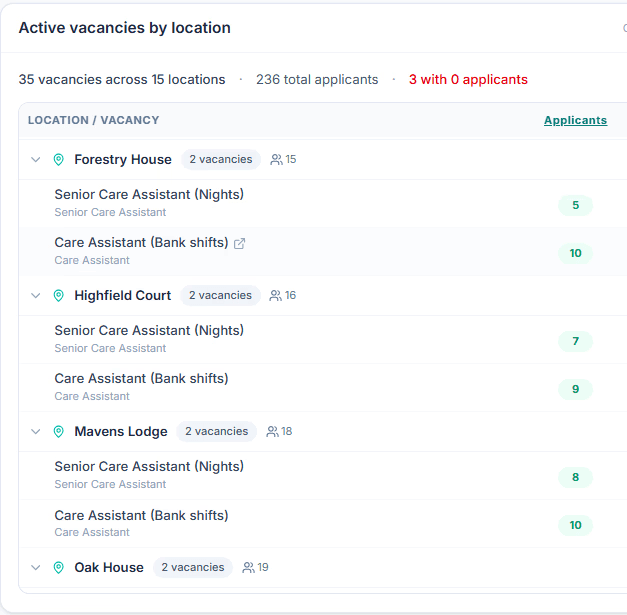Open external link for Forestry House Care Assistant

(x=239, y=244)
